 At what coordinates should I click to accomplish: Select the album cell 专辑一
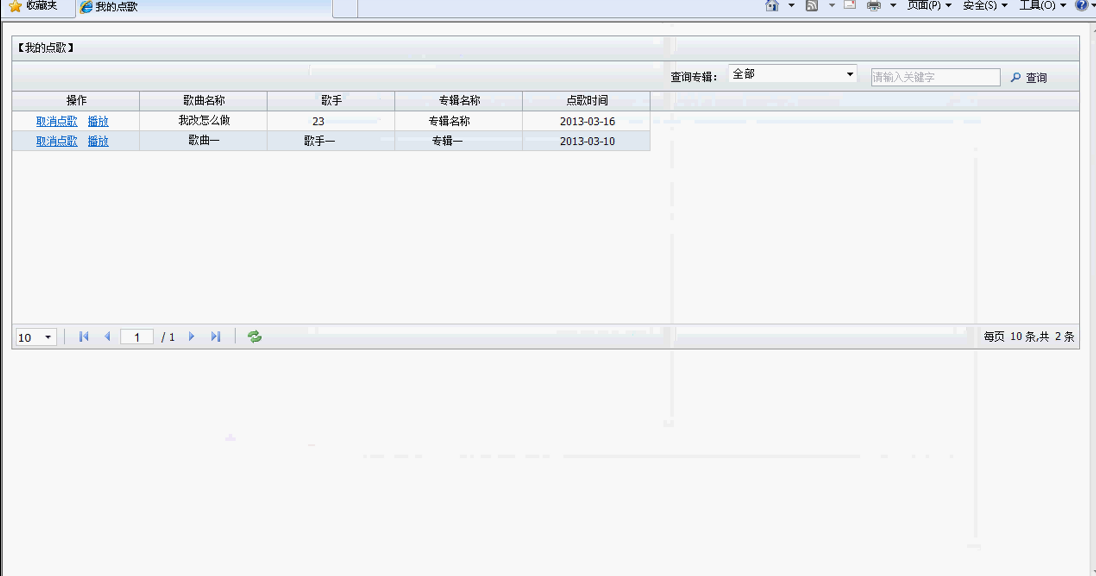pyautogui.click(x=459, y=141)
